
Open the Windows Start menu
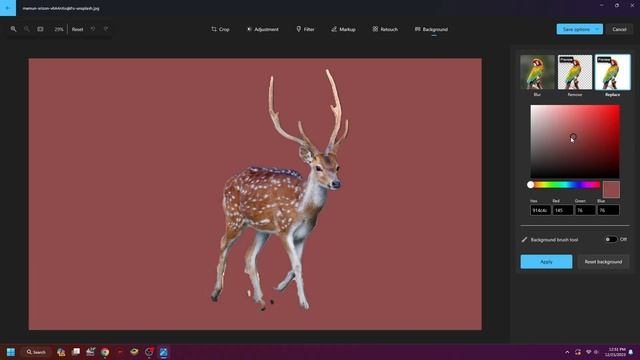(11, 352)
